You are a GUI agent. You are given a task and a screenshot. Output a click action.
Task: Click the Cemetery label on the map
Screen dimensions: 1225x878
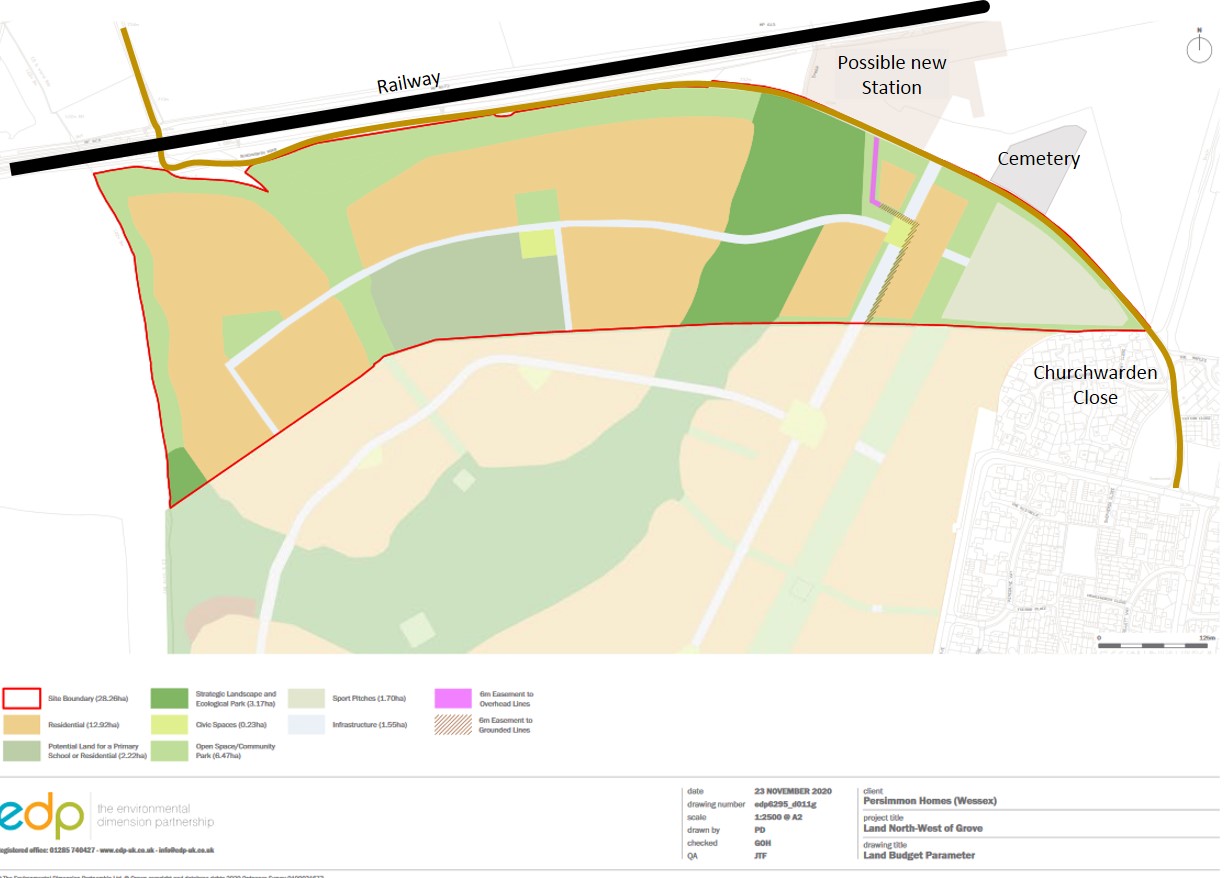click(1038, 159)
